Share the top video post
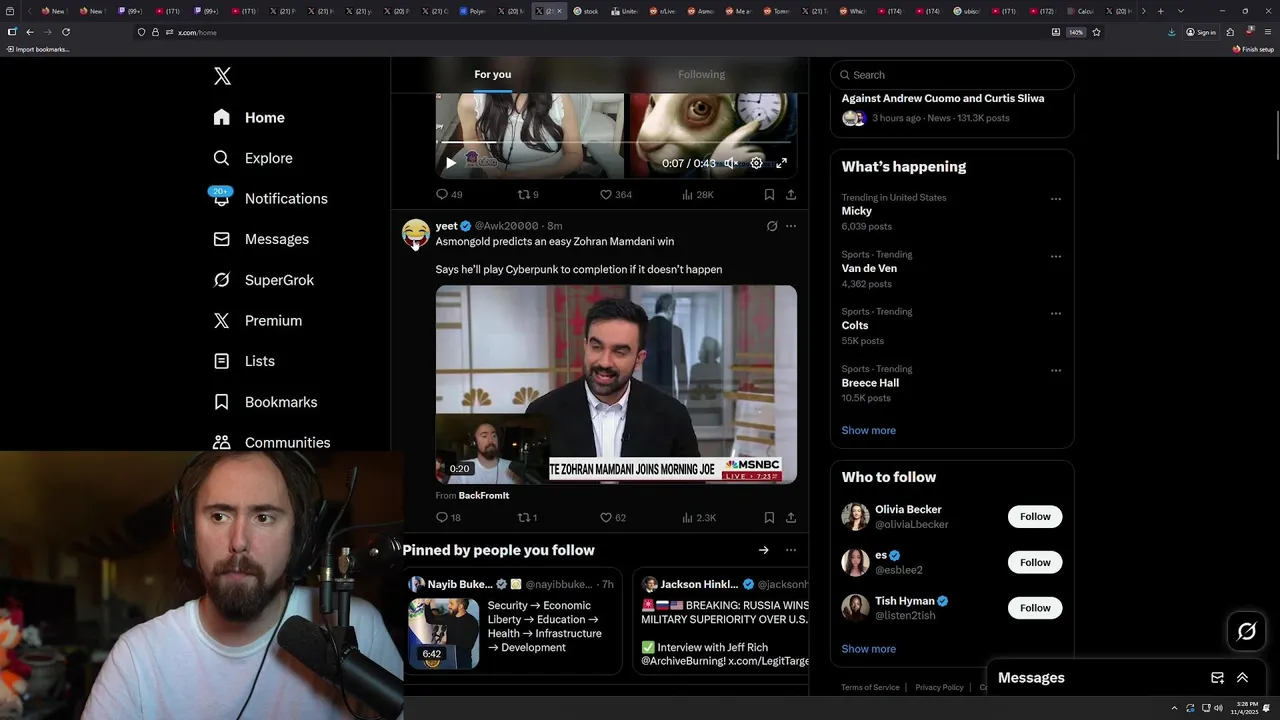1280x720 pixels. 791,194
